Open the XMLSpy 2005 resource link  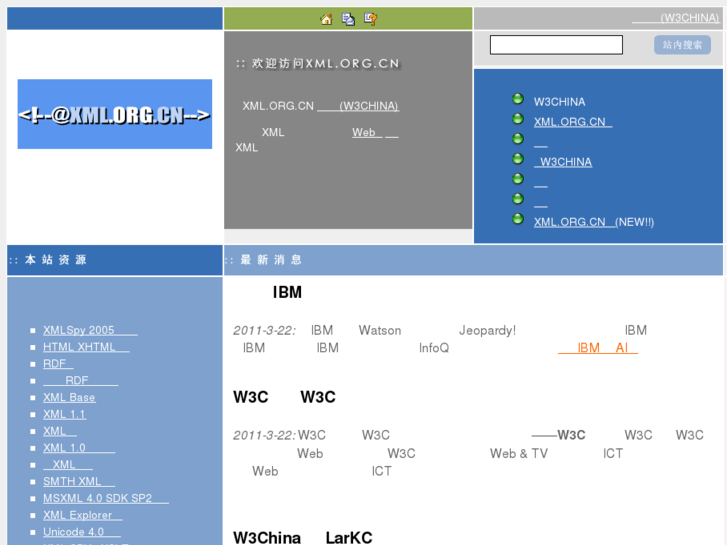pos(90,330)
